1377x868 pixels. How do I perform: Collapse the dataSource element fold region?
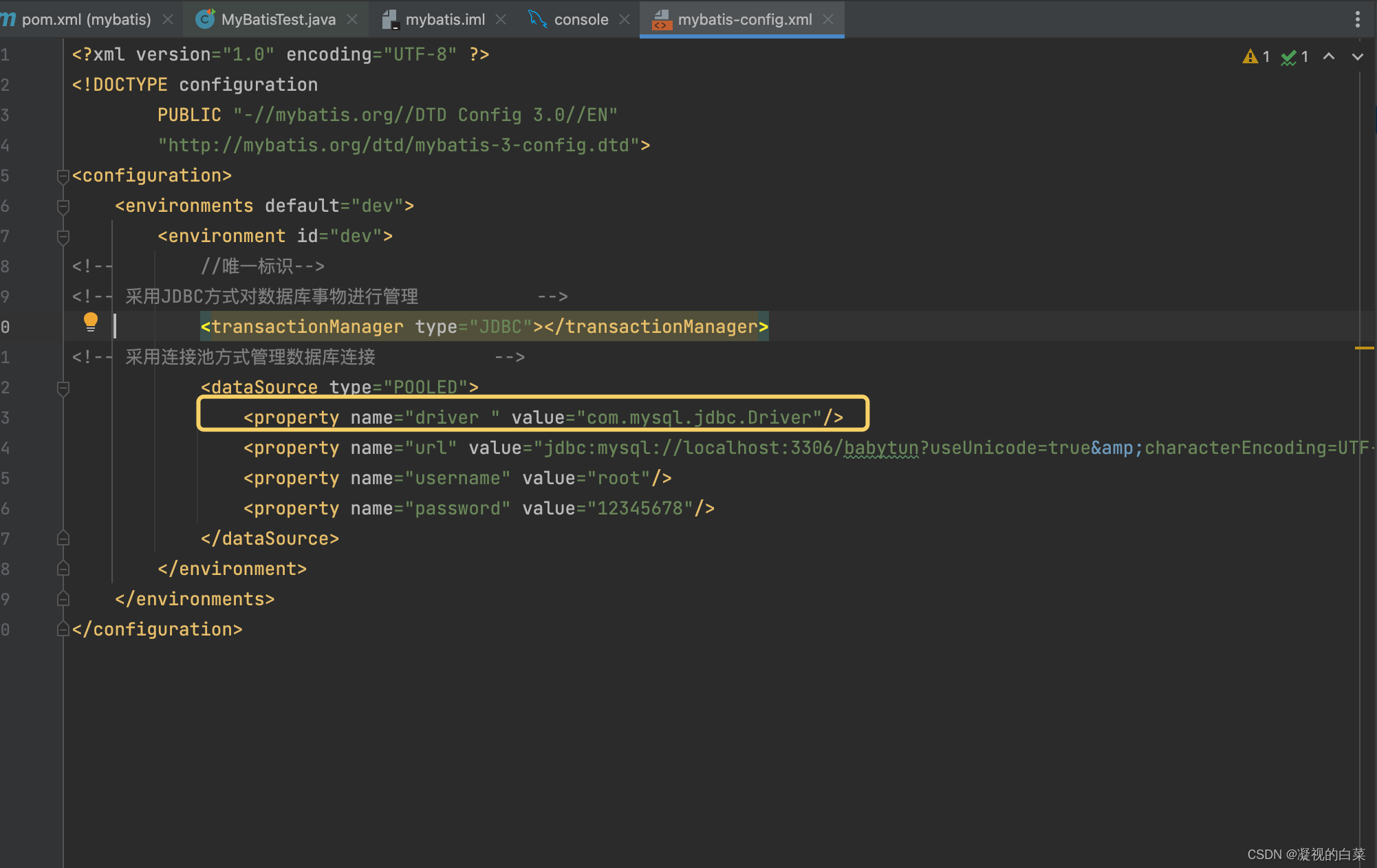tap(63, 388)
